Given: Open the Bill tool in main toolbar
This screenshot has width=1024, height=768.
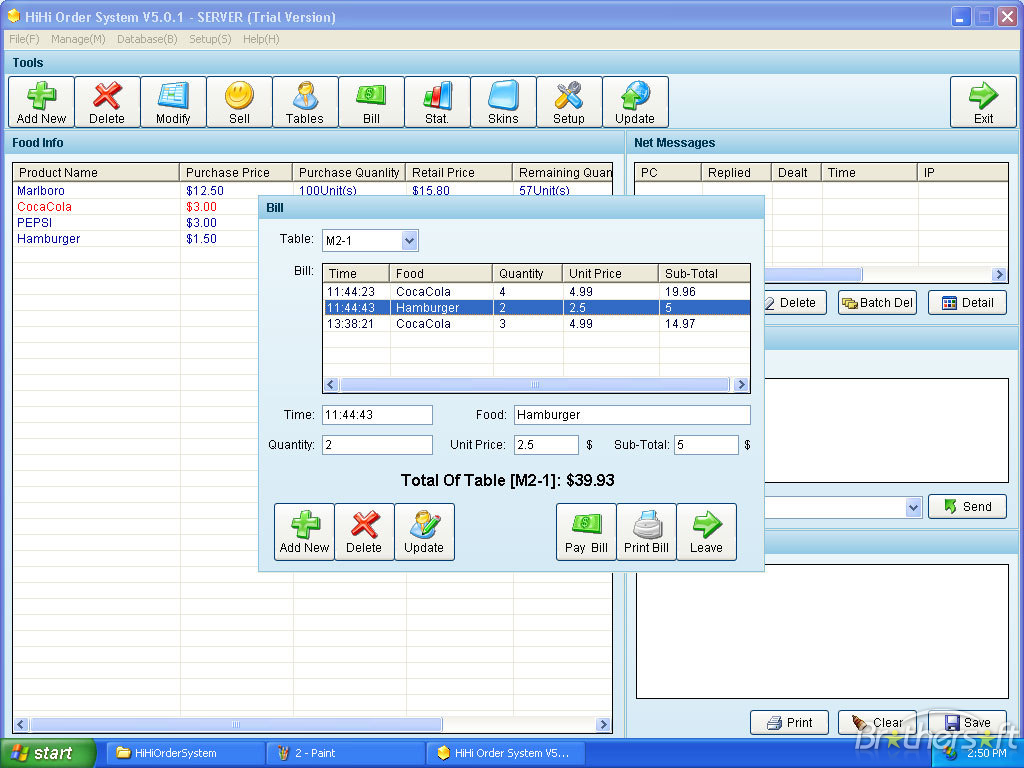Looking at the screenshot, I should [x=371, y=102].
